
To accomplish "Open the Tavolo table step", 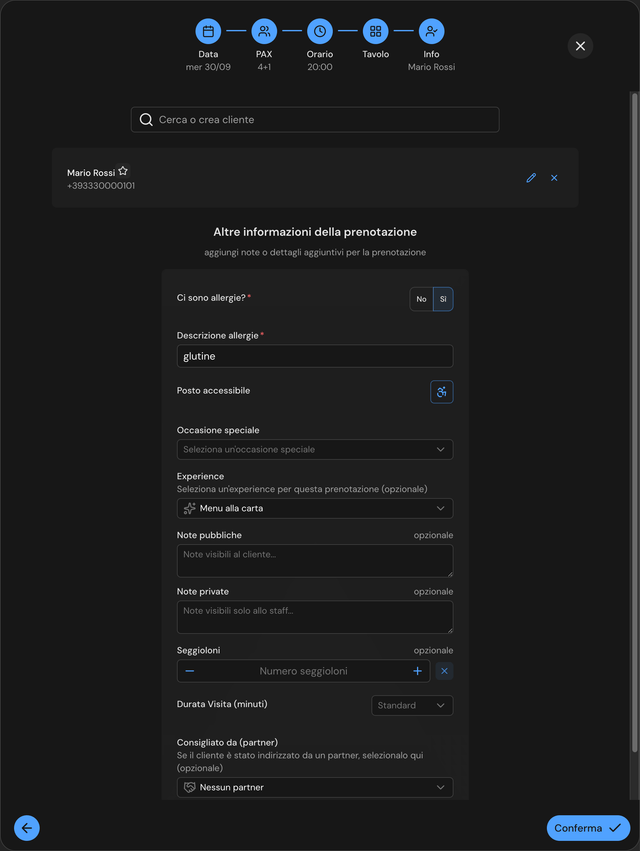I will coord(376,31).
